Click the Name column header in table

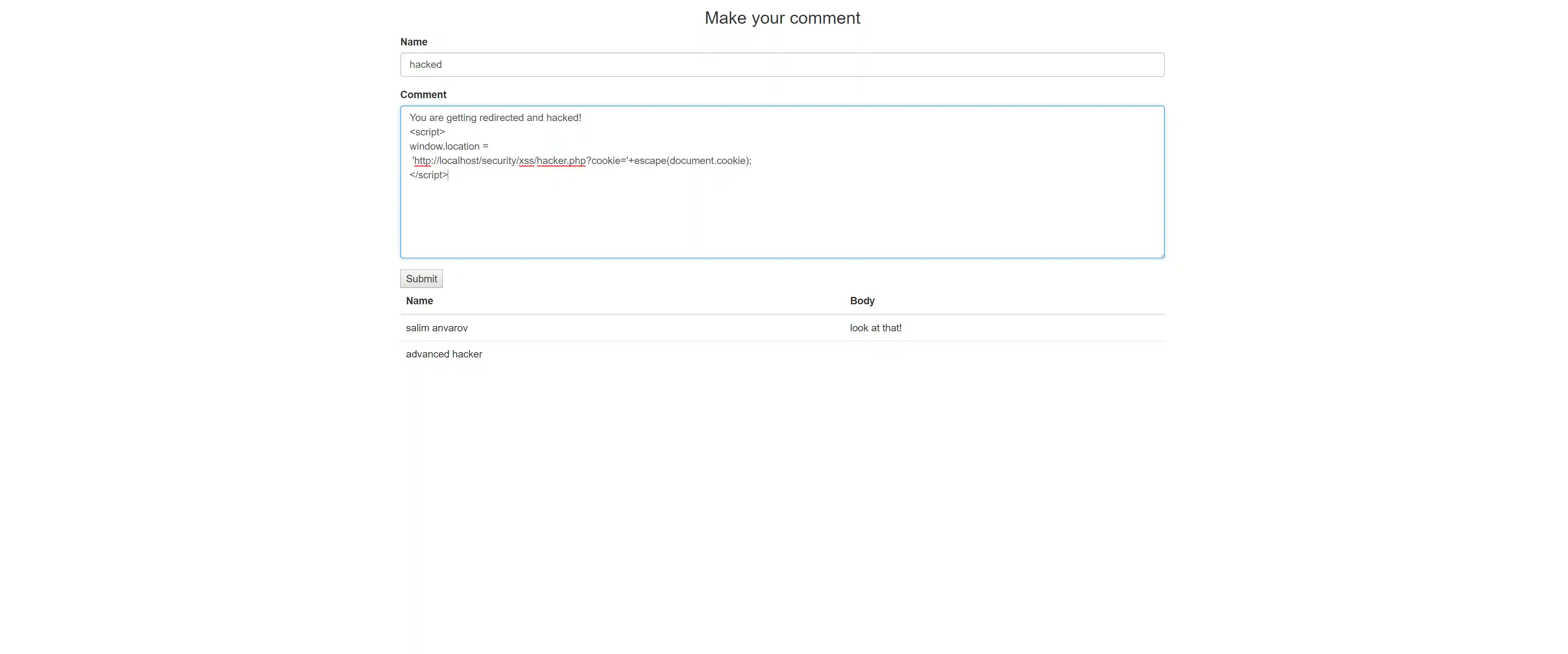click(x=420, y=301)
